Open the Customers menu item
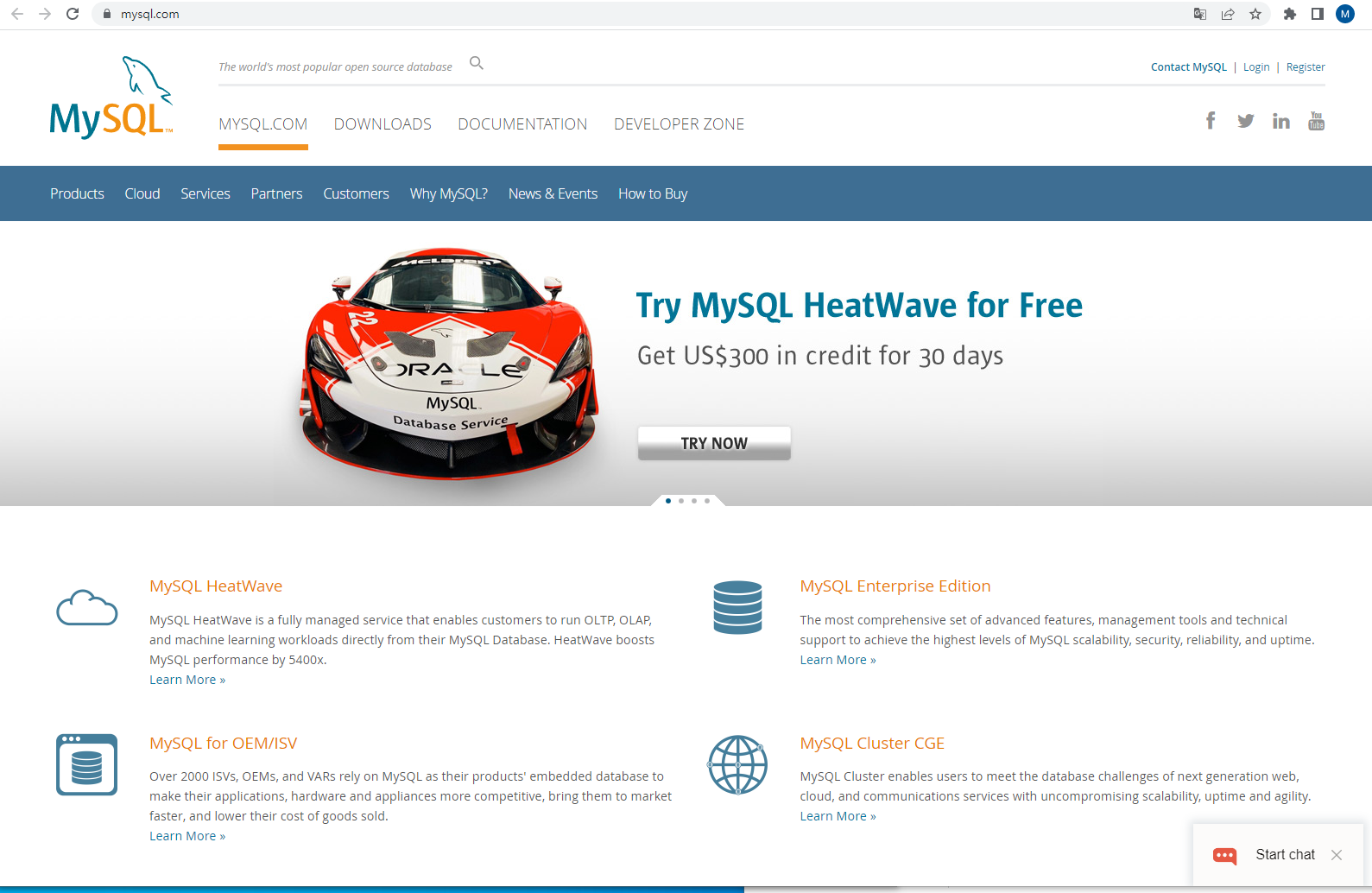The height and width of the screenshot is (893, 1372). tap(356, 193)
